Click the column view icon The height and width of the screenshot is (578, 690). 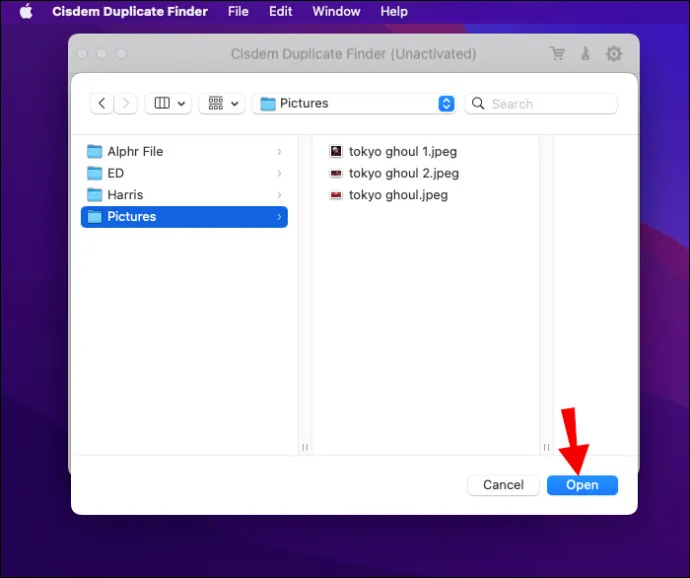162,103
